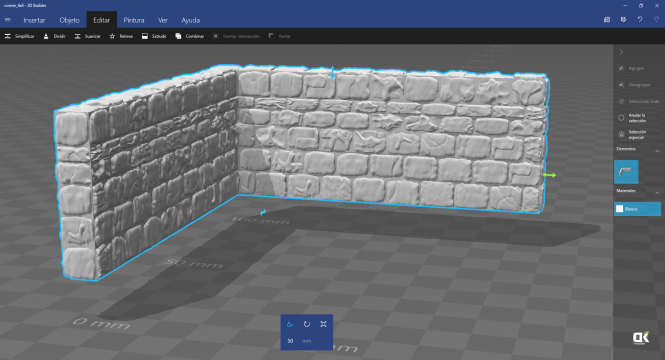Collapse the right side panel chevron
665x360 pixels.
coord(621,52)
